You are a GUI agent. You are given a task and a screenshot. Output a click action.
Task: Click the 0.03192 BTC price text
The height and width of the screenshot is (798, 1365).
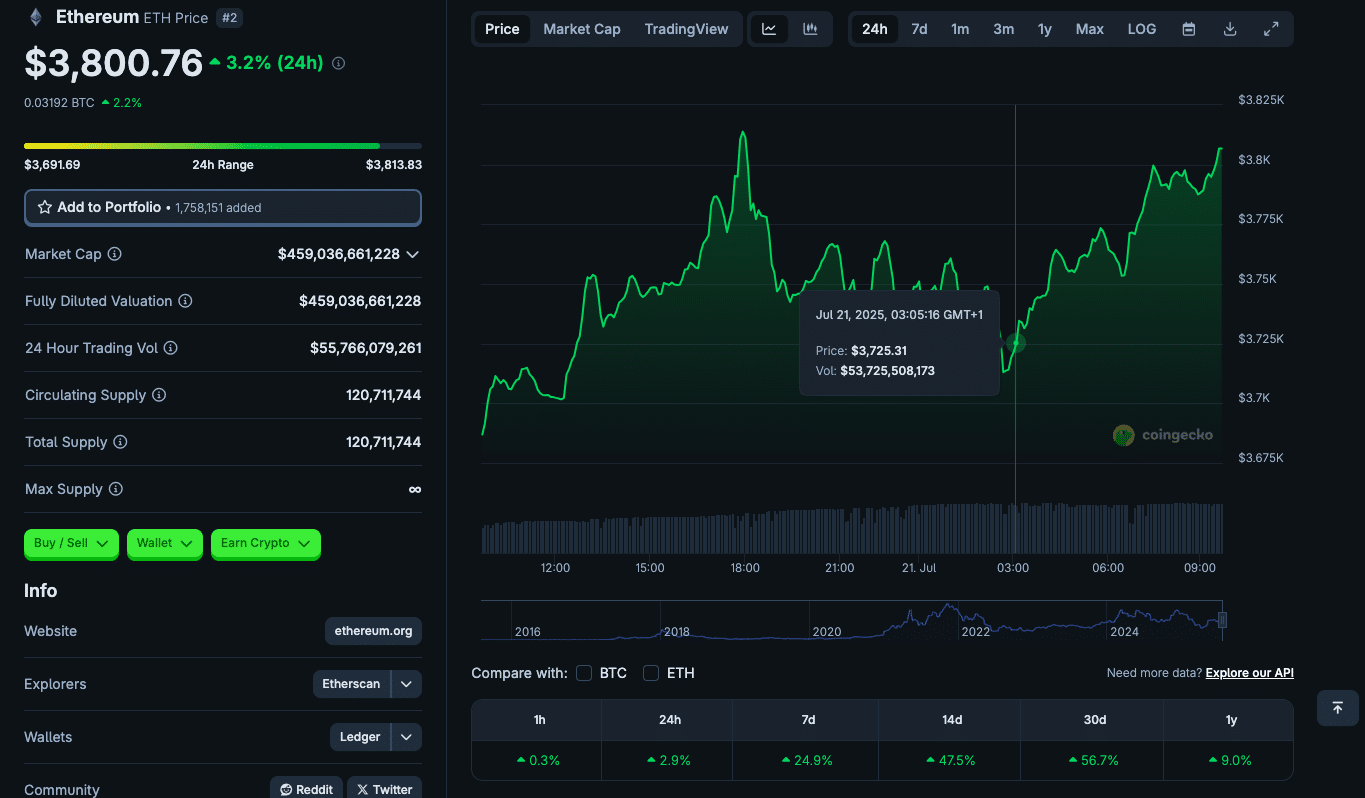pyautogui.click(x=59, y=102)
